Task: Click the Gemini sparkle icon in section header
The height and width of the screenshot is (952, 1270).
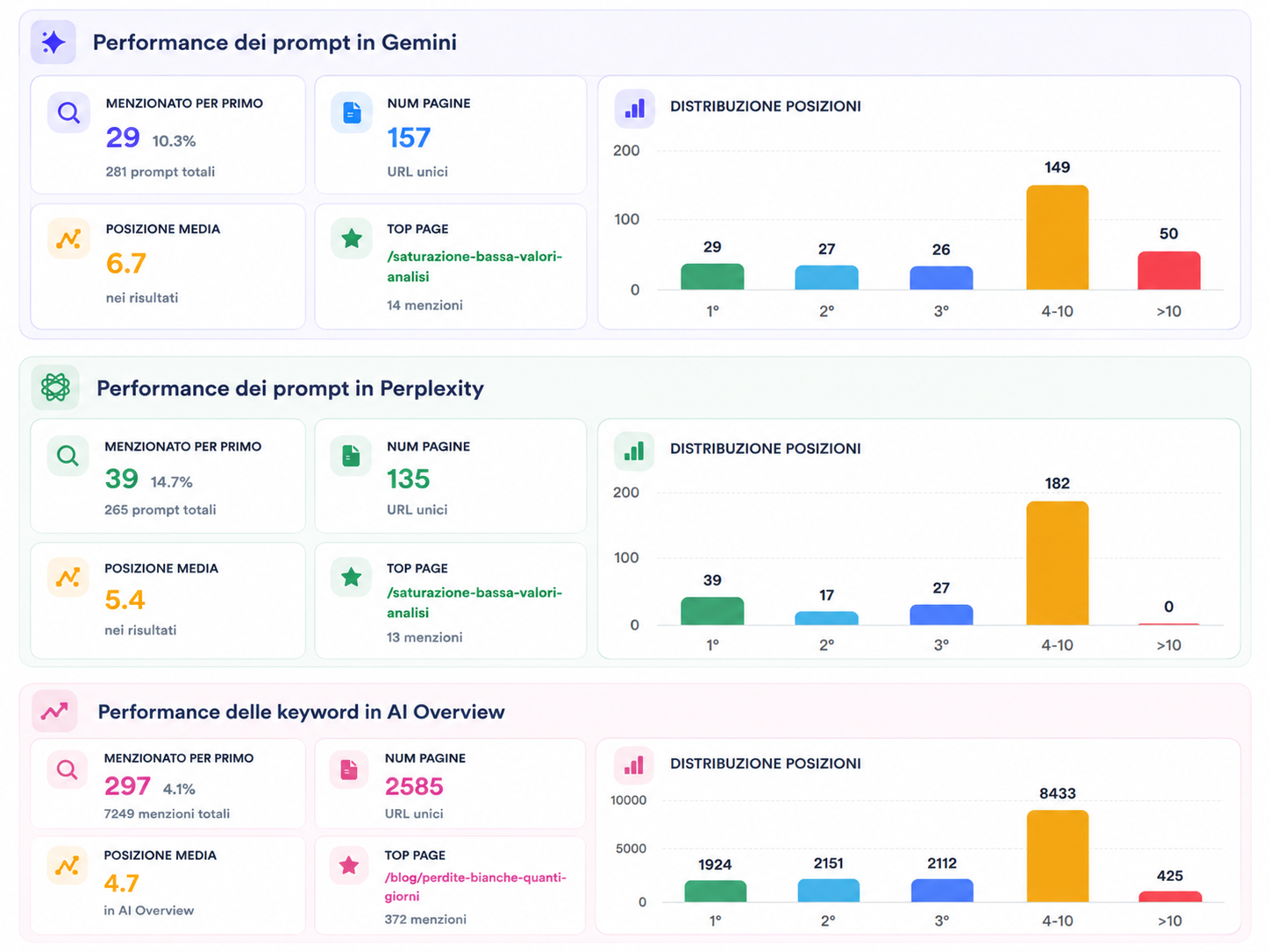Action: click(54, 42)
